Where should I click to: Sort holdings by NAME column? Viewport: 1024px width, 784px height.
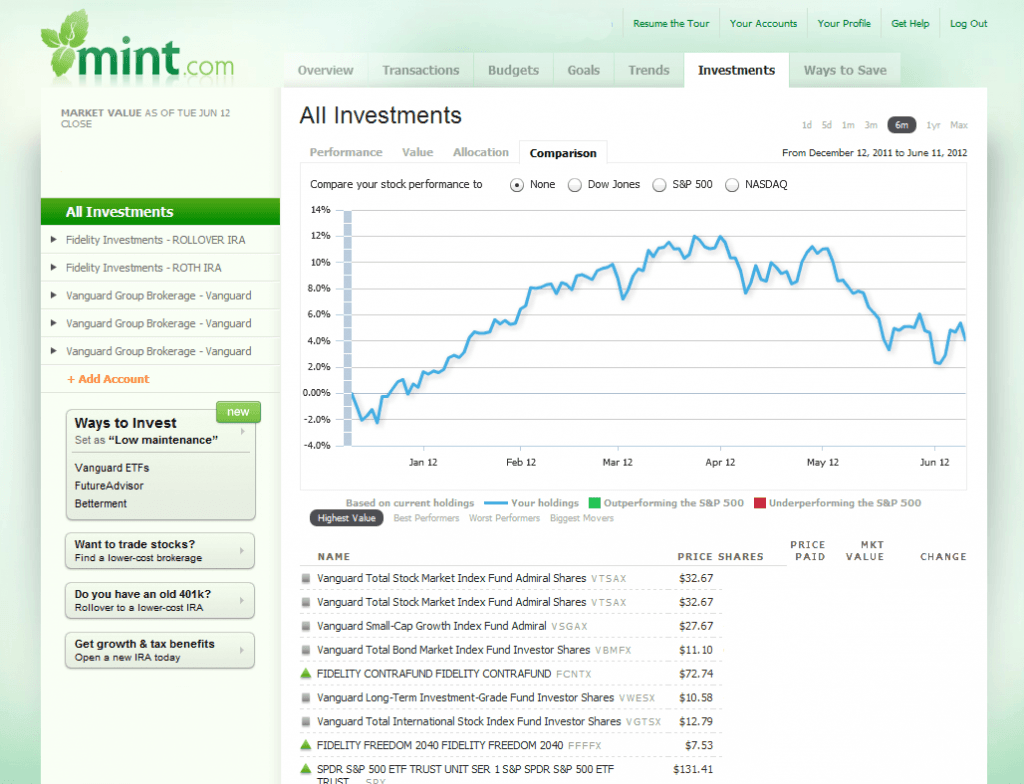pyautogui.click(x=334, y=557)
